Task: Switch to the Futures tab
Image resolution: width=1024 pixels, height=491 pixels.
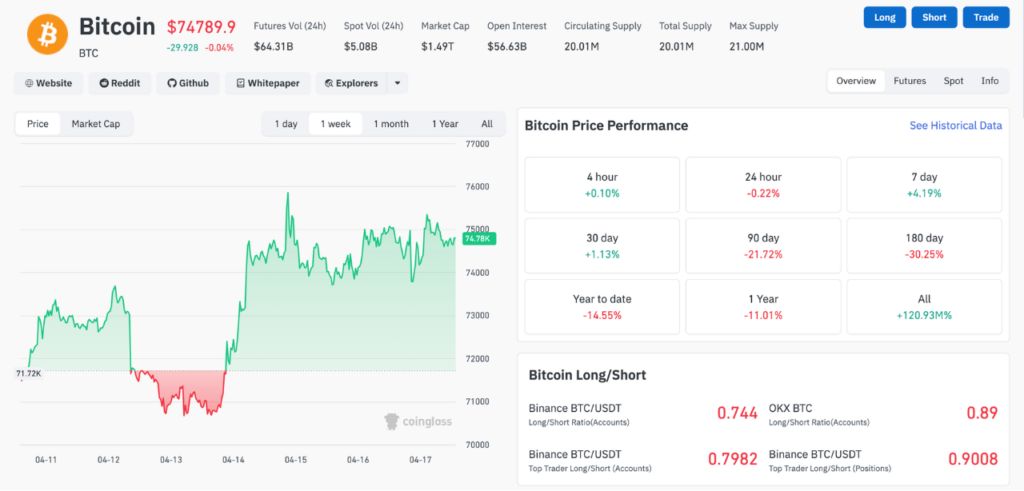Action: click(909, 81)
